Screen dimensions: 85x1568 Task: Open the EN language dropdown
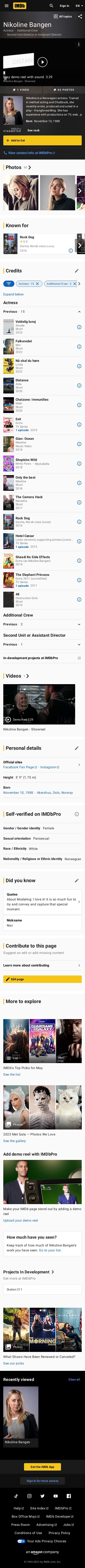pos(78,6)
